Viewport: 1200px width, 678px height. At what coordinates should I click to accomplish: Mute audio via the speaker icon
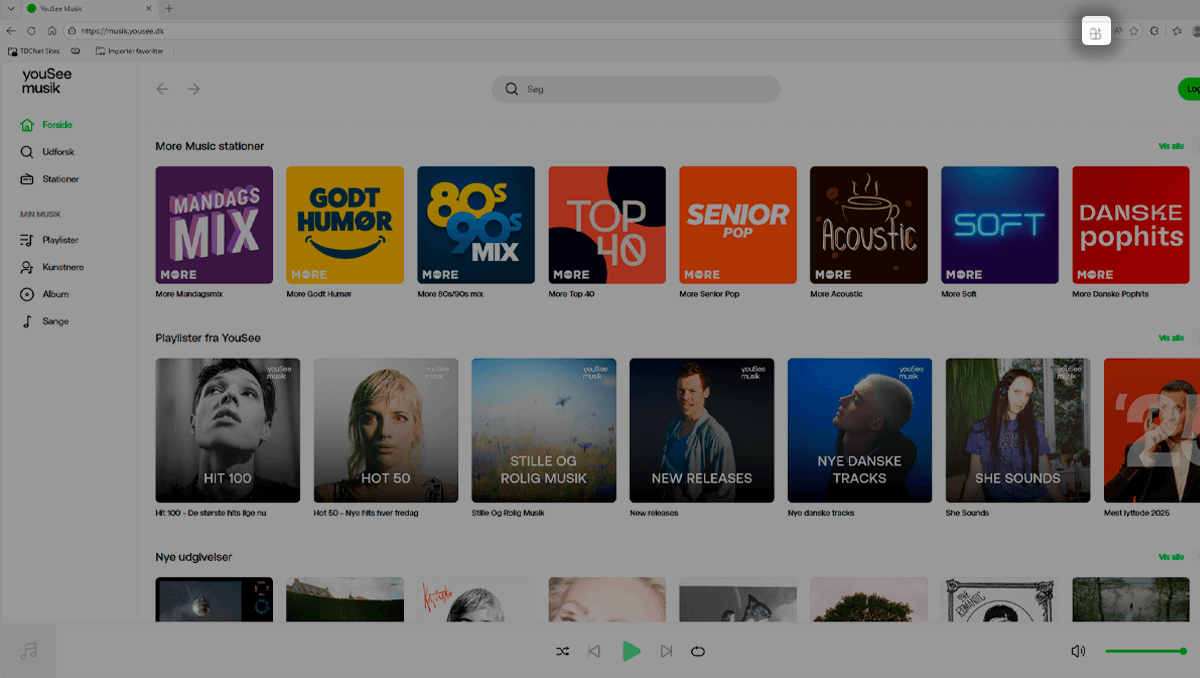(1078, 650)
